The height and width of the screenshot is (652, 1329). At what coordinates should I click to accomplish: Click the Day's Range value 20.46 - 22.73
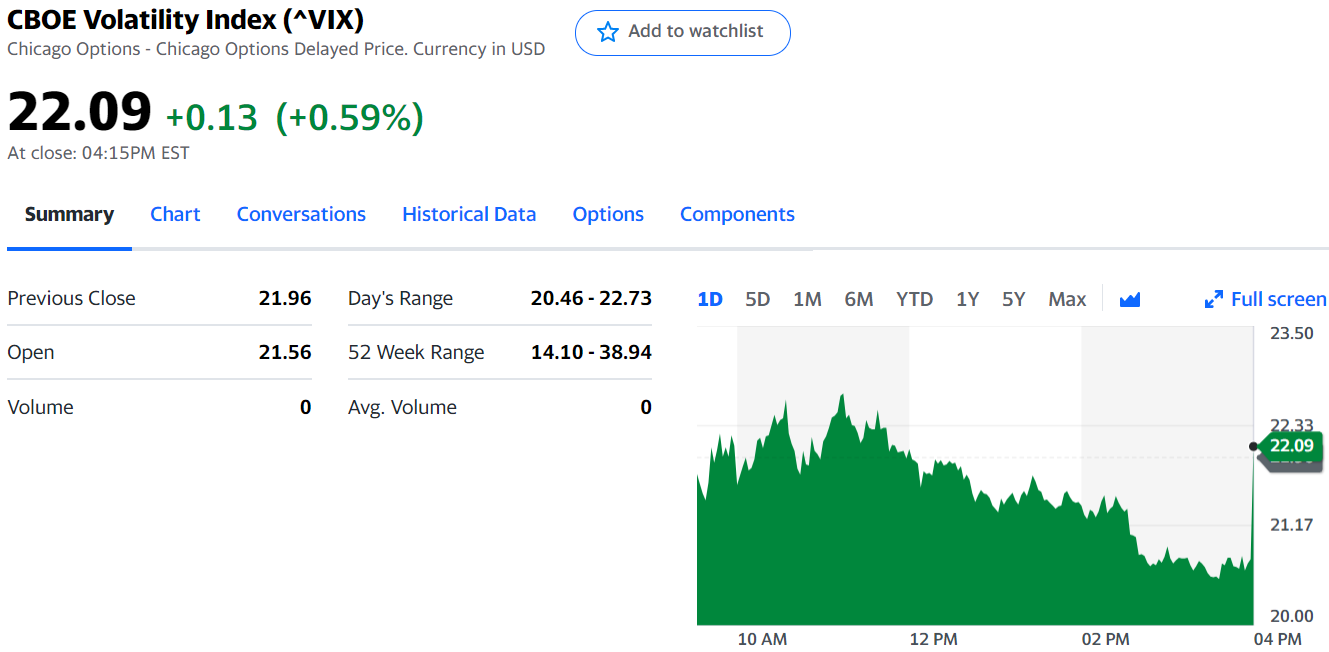pyautogui.click(x=591, y=298)
